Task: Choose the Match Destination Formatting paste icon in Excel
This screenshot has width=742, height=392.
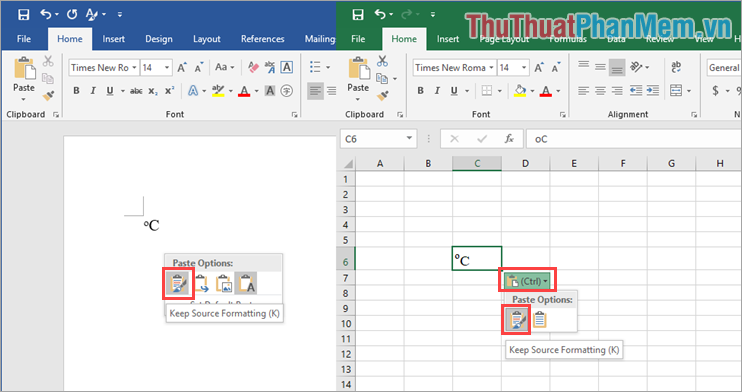Action: coord(539,320)
